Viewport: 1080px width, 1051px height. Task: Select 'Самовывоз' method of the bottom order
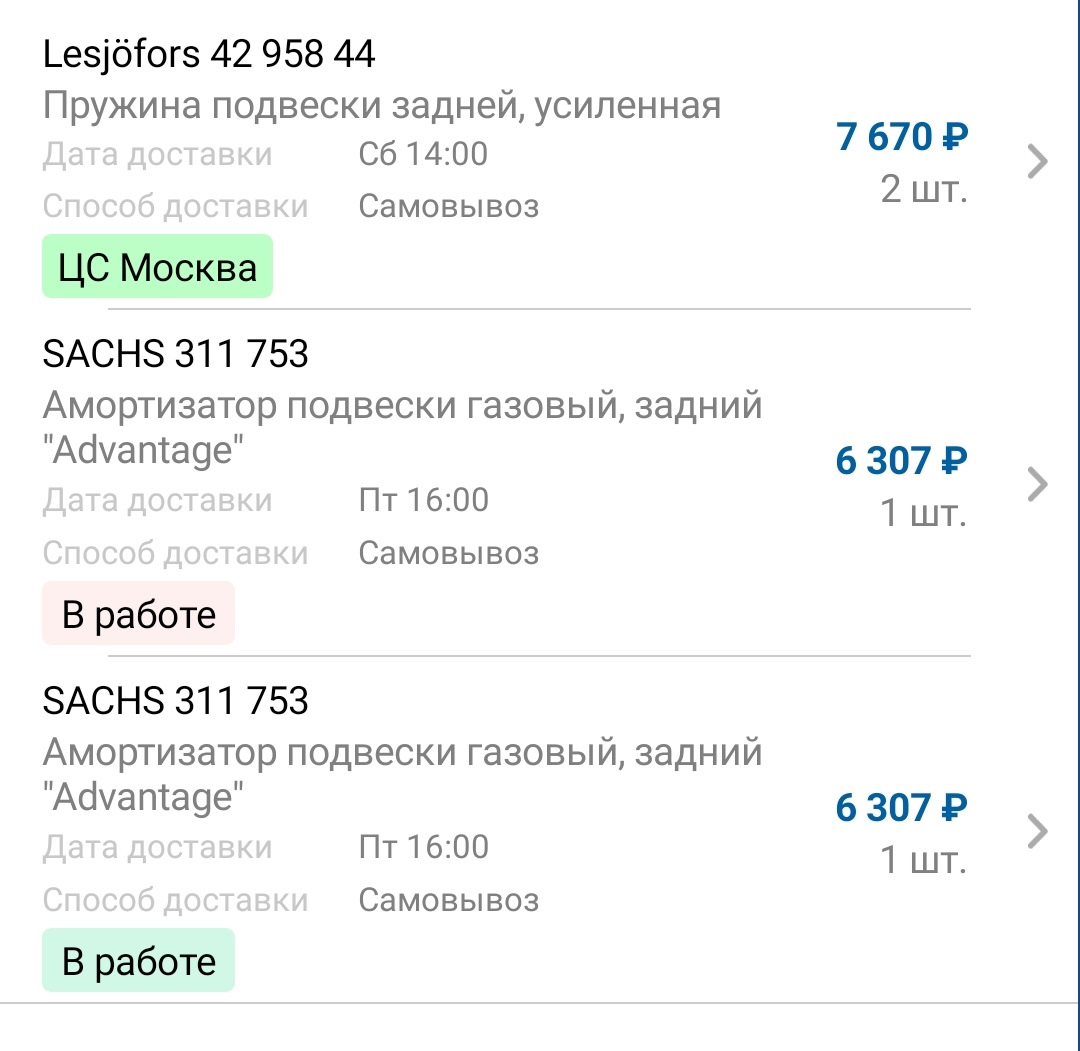(x=449, y=900)
